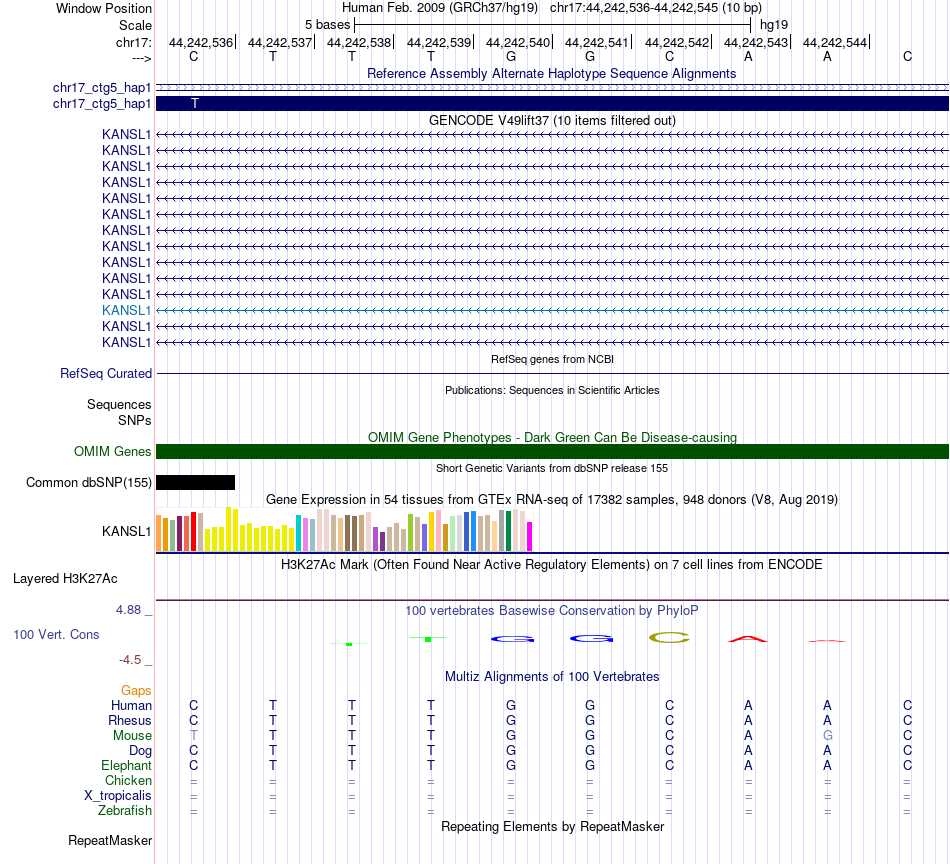
Task: Click the chr17_ctg5_hap1 label beside arrowed line
Action: pos(102,88)
